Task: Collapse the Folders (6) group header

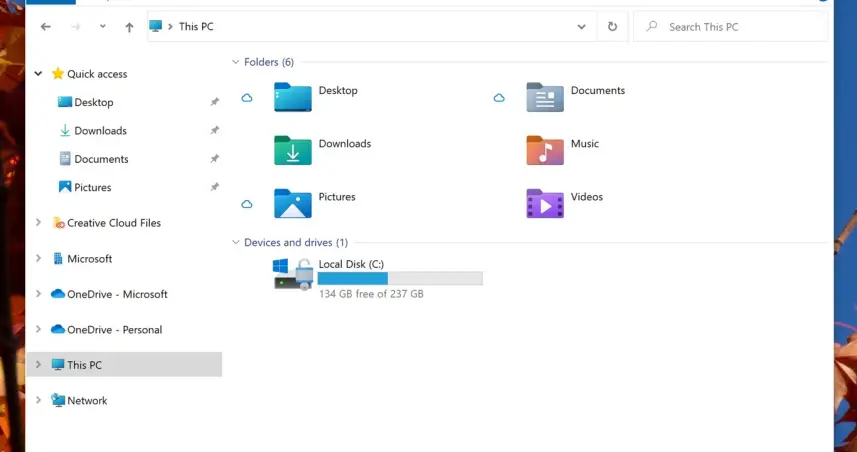Action: pos(236,62)
